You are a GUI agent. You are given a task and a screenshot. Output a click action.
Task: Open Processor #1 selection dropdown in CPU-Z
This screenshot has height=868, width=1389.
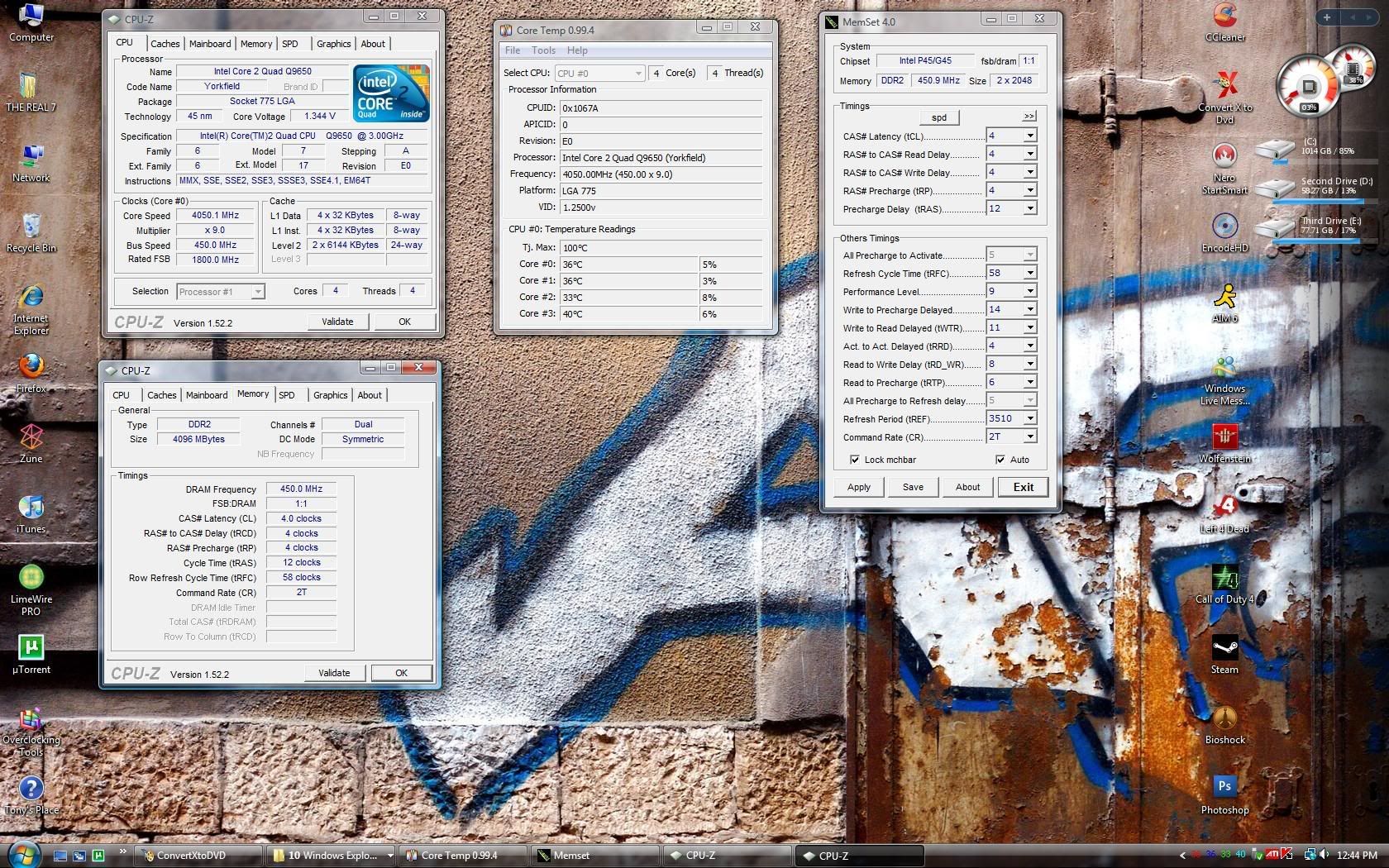pos(219,291)
